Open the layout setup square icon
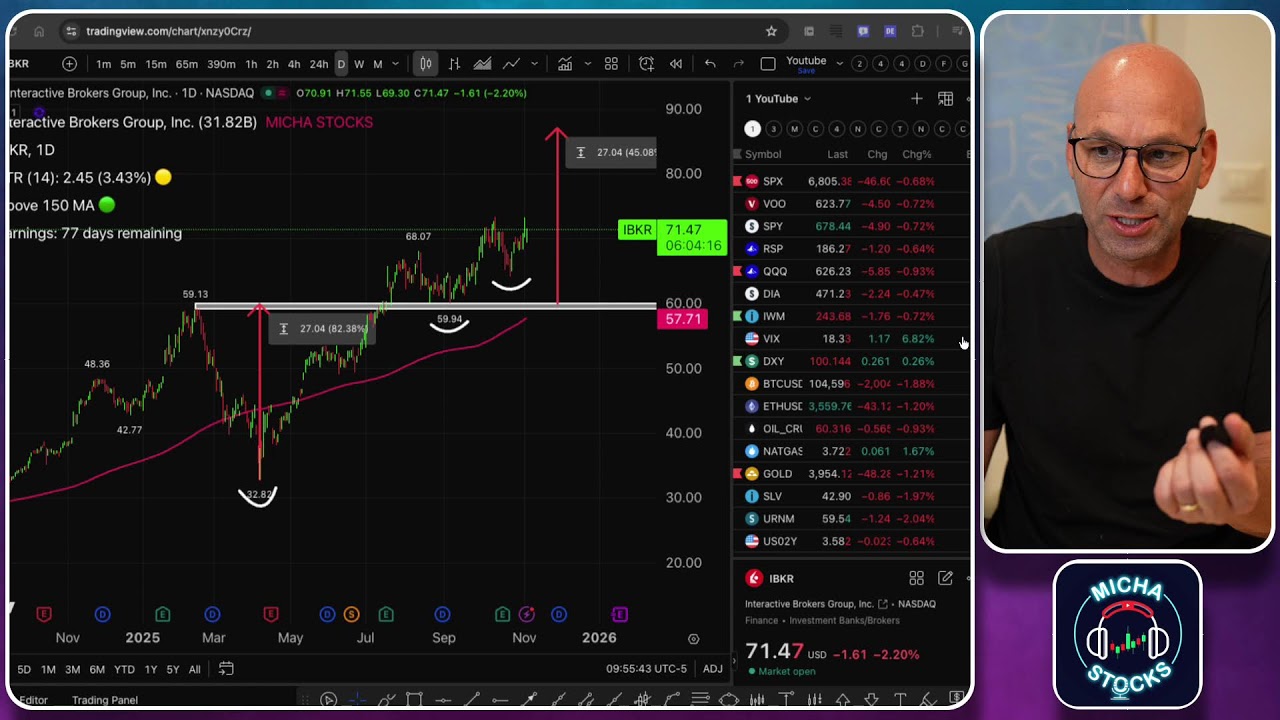Image resolution: width=1280 pixels, height=720 pixels. pyautogui.click(x=768, y=64)
